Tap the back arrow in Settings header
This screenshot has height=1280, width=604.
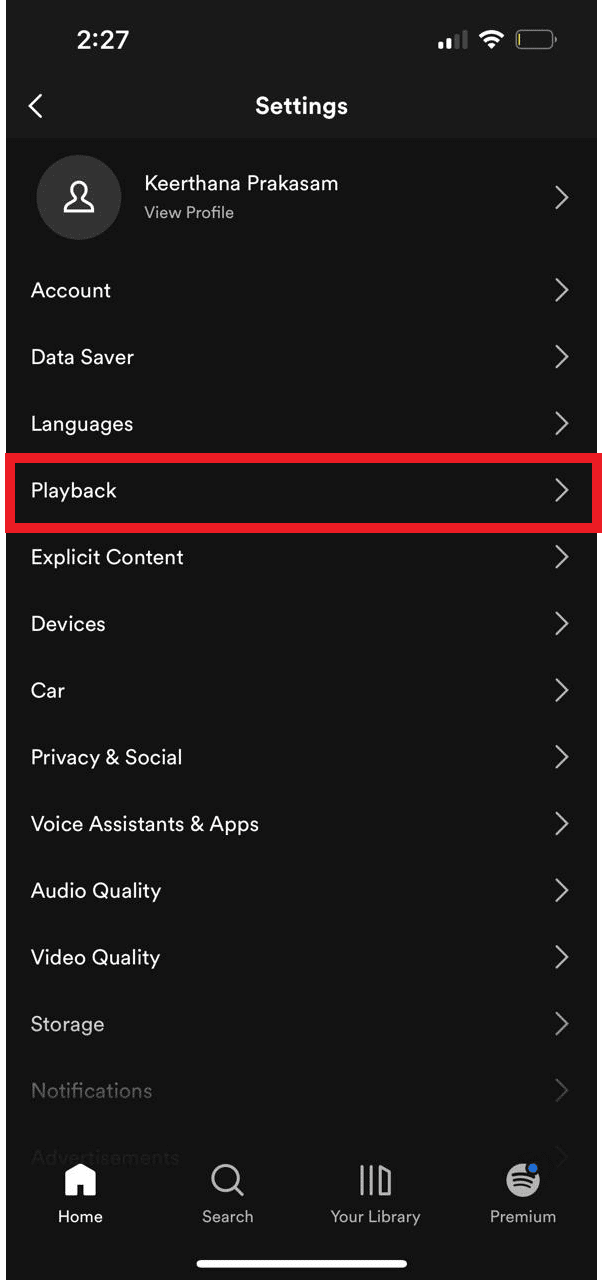pyautogui.click(x=36, y=106)
